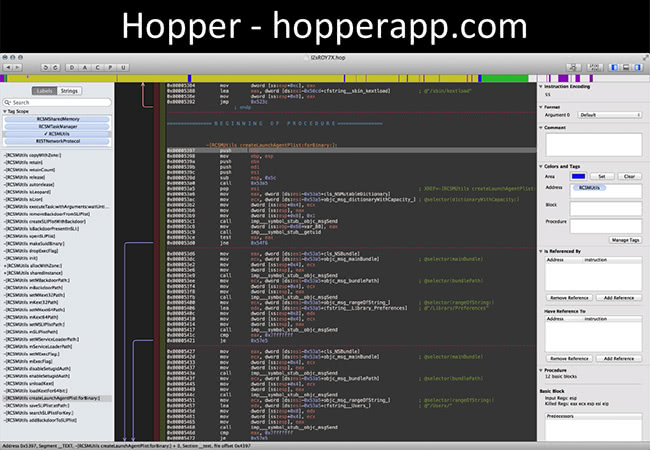Viewport: 650px width, 450px height.
Task: Navigate forward with the right arrow toolbar button
Action: click(x=17, y=67)
